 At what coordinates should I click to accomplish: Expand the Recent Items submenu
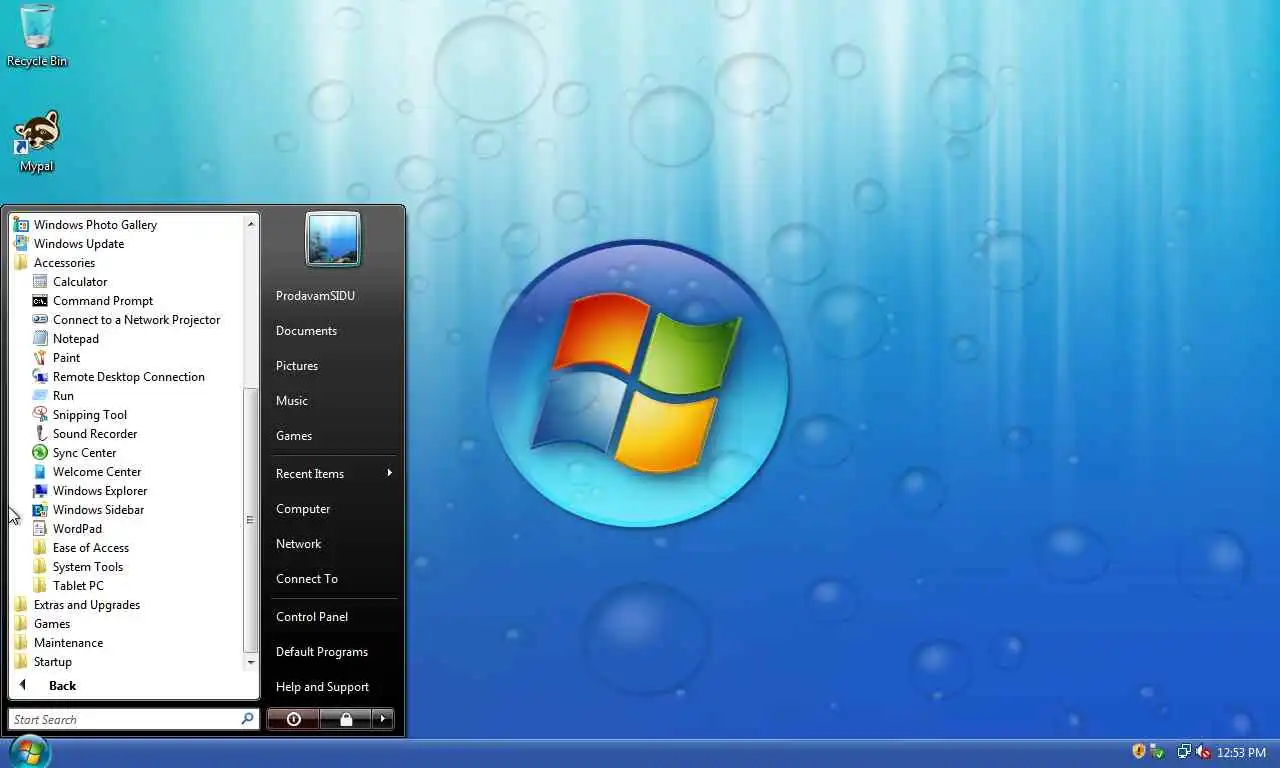[333, 474]
